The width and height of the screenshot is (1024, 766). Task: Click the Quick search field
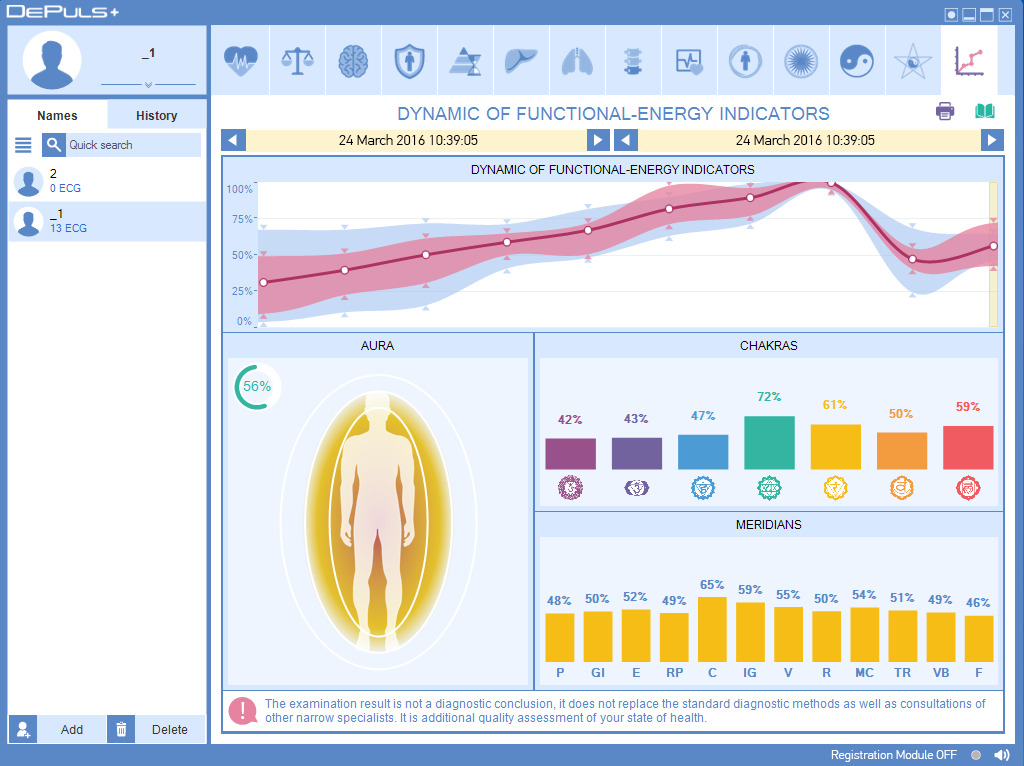pyautogui.click(x=132, y=145)
